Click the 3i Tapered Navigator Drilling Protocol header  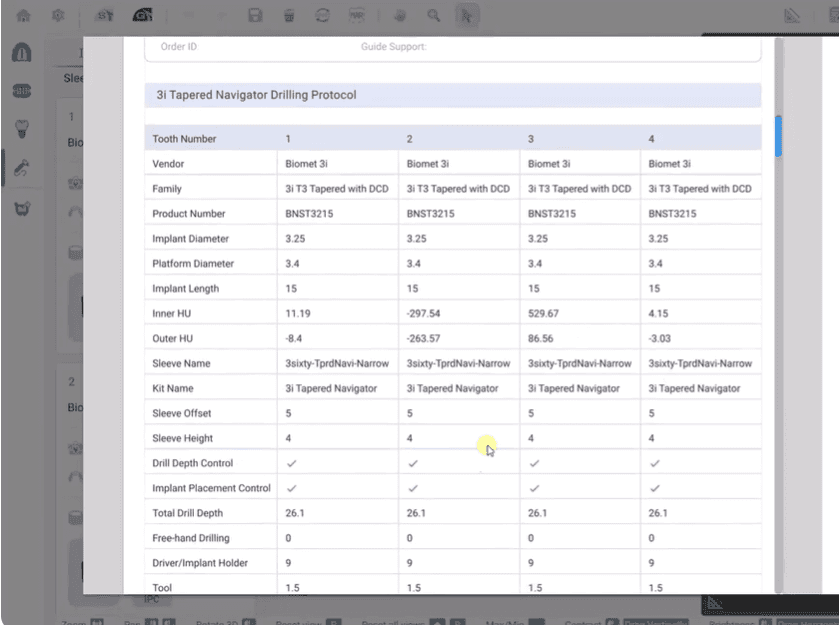(453, 95)
